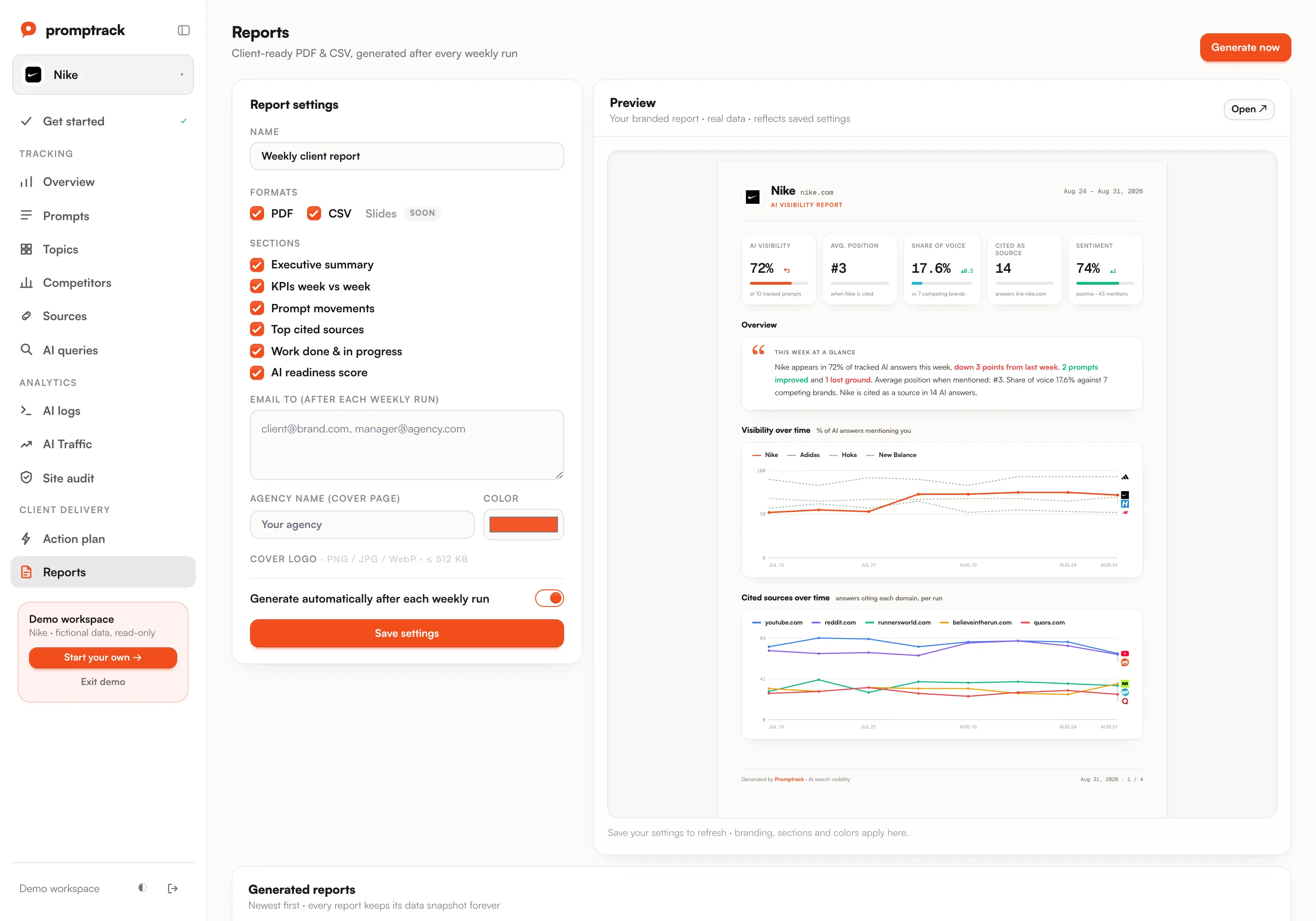Click Exit demo link
Viewport: 1316px width, 921px height.
pyautogui.click(x=103, y=682)
